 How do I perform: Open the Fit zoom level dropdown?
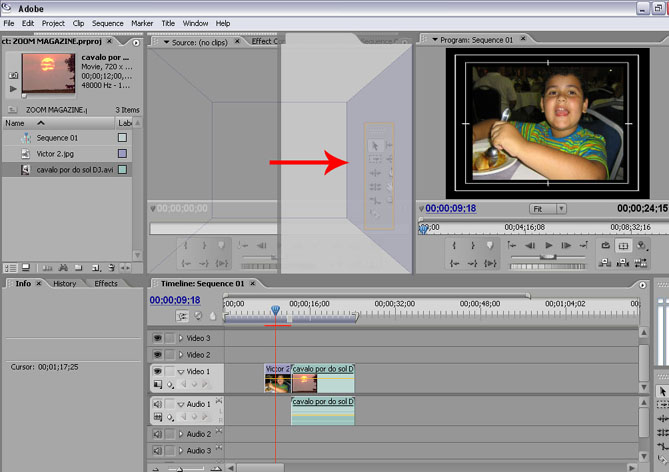click(547, 209)
